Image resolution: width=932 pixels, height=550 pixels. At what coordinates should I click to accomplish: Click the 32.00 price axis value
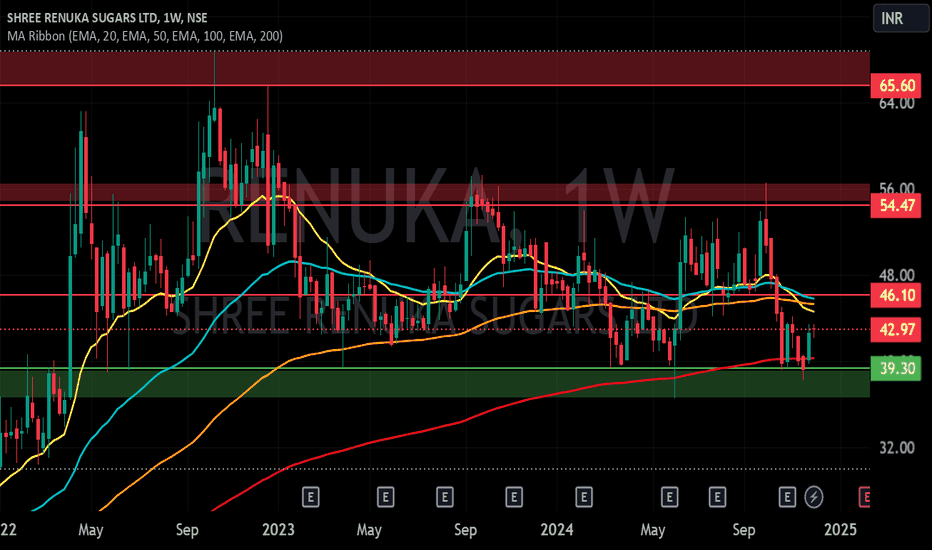(x=897, y=448)
